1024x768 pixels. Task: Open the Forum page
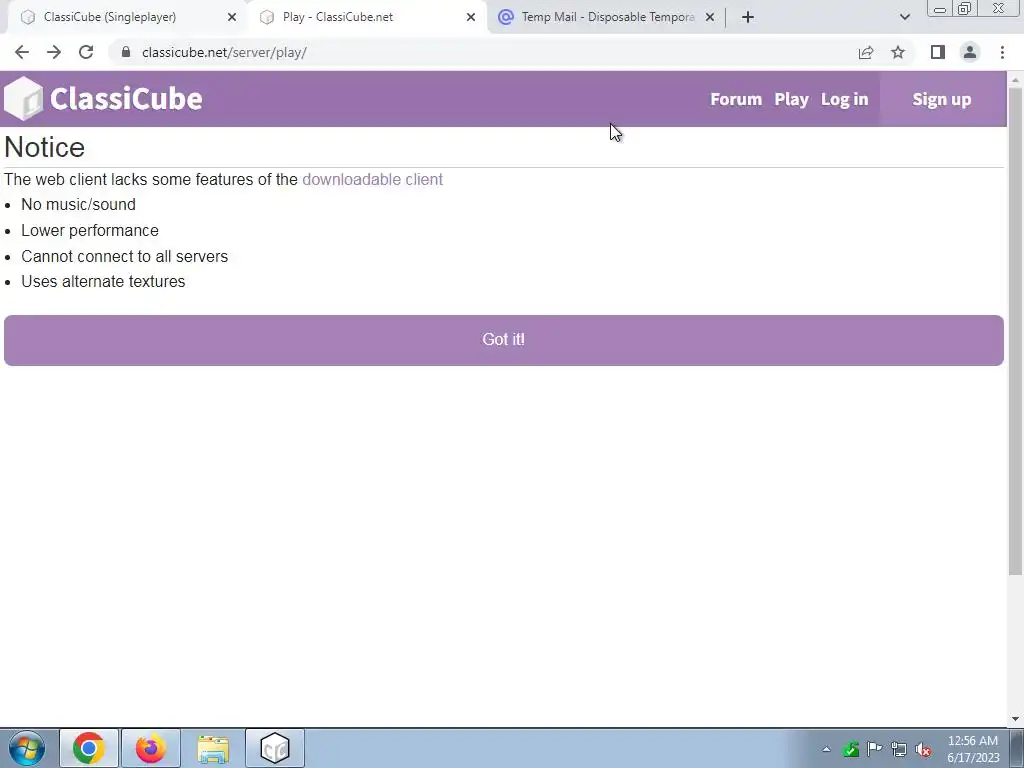tap(736, 99)
